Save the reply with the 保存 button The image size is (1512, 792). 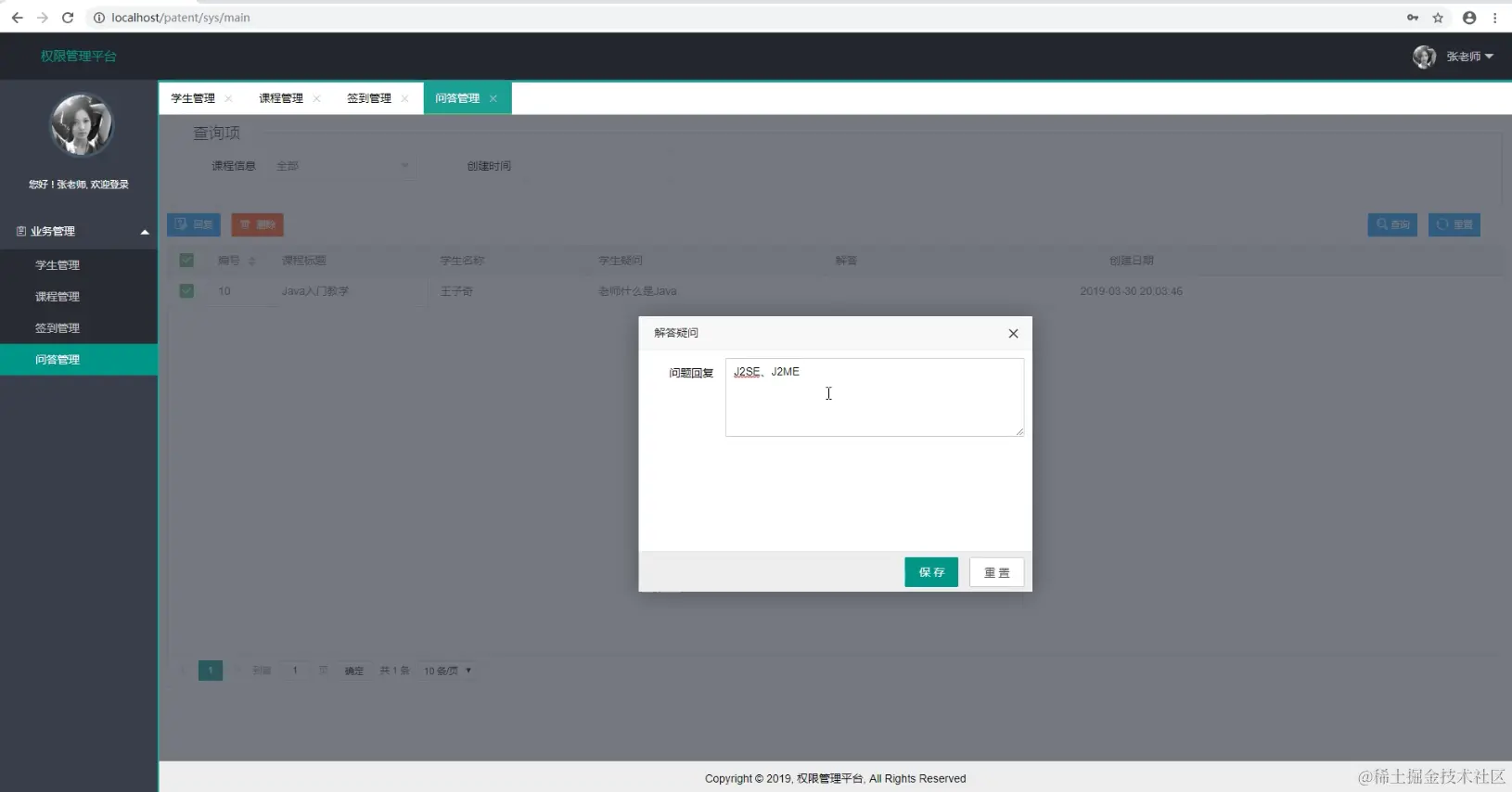tap(931, 572)
